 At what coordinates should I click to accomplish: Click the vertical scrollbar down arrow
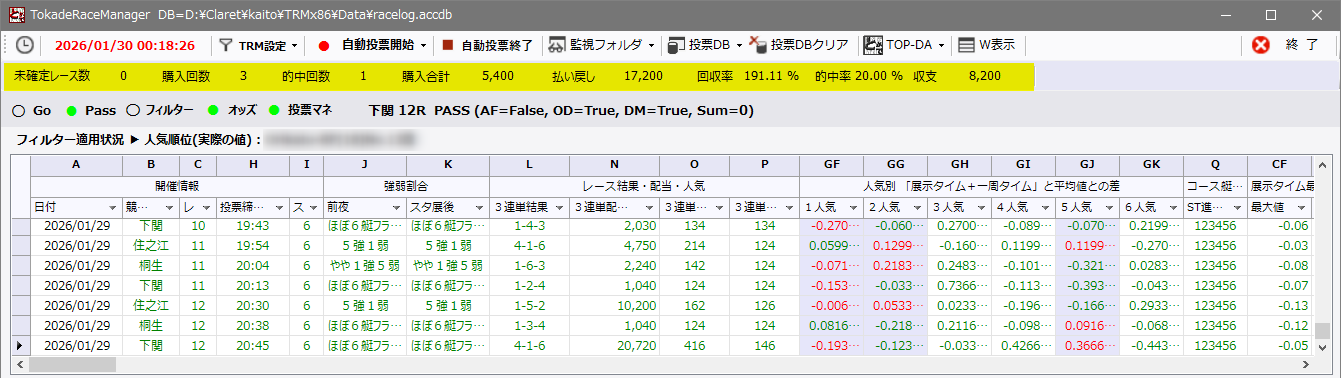point(1322,347)
